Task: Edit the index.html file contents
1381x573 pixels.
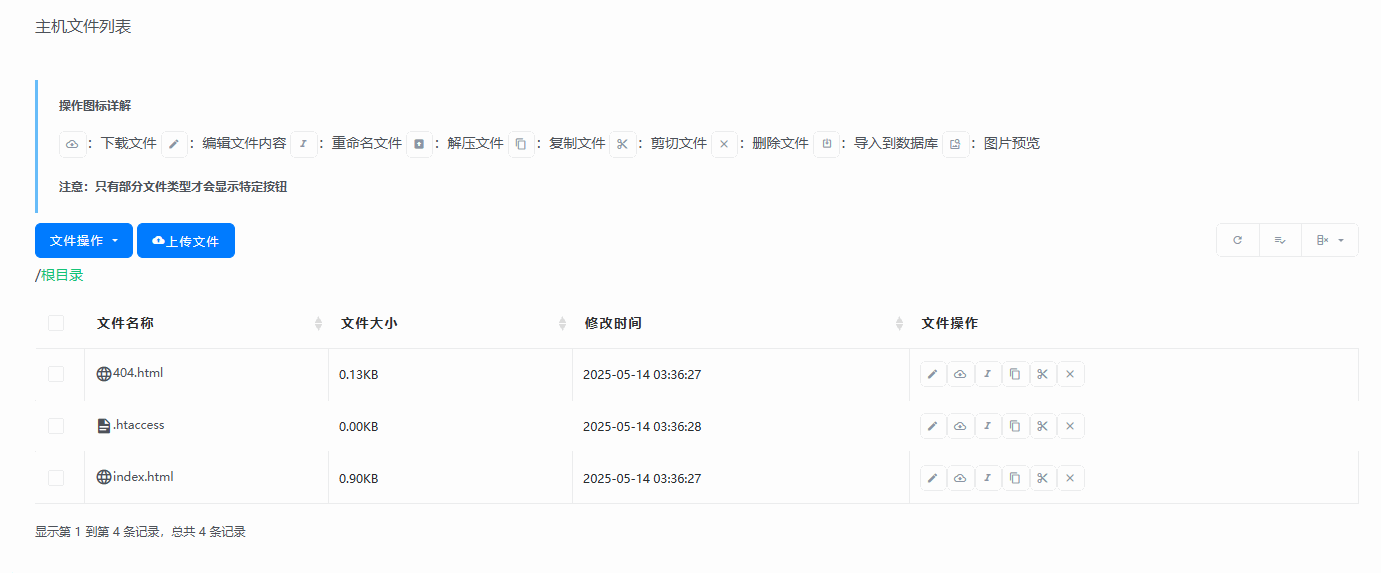Action: 933,478
